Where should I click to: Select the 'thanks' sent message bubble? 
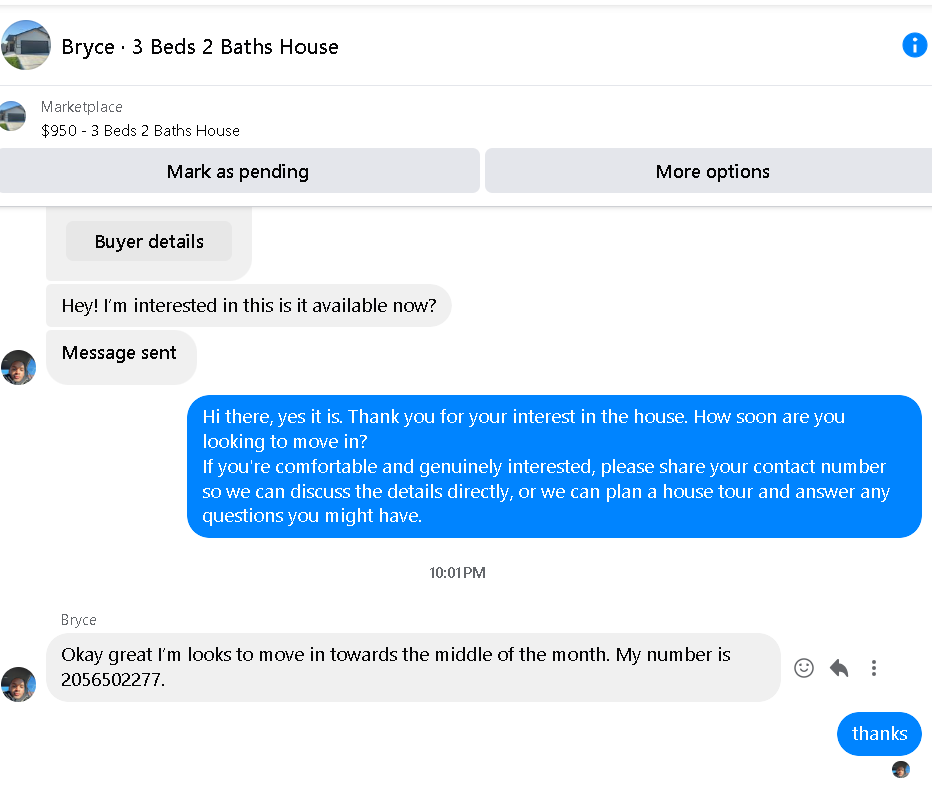pyautogui.click(x=879, y=734)
